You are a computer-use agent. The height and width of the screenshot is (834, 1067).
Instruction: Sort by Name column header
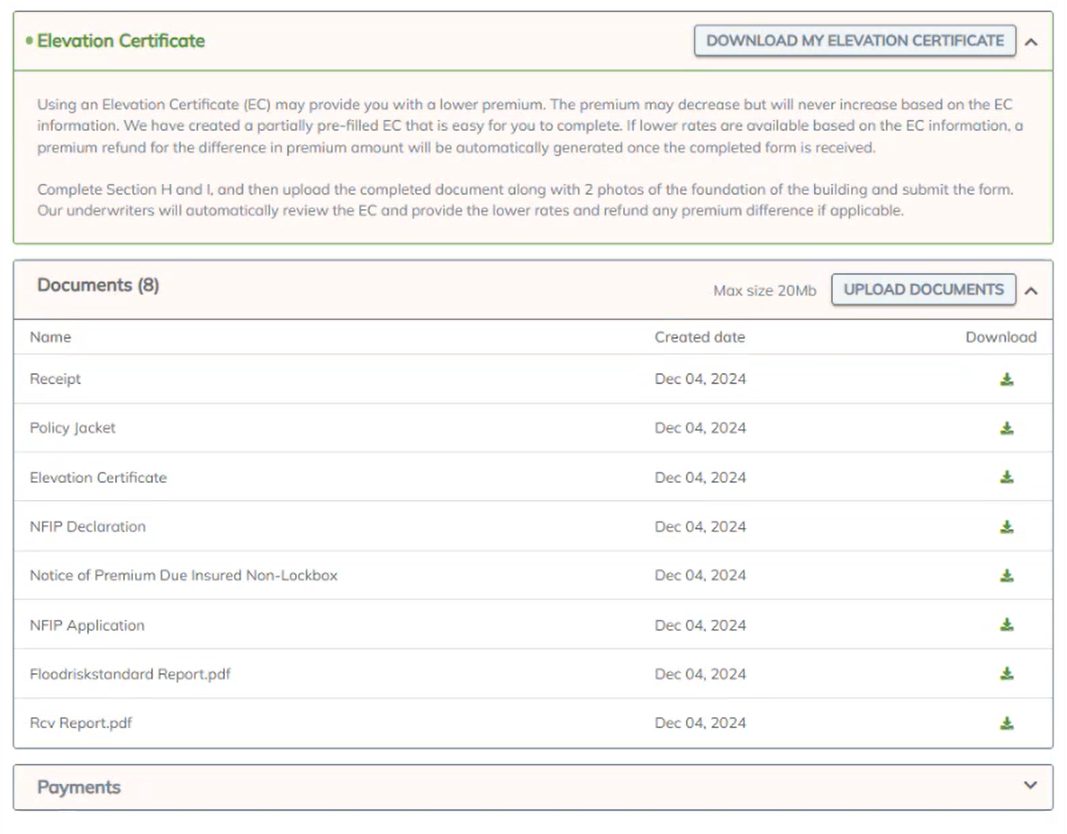[50, 337]
